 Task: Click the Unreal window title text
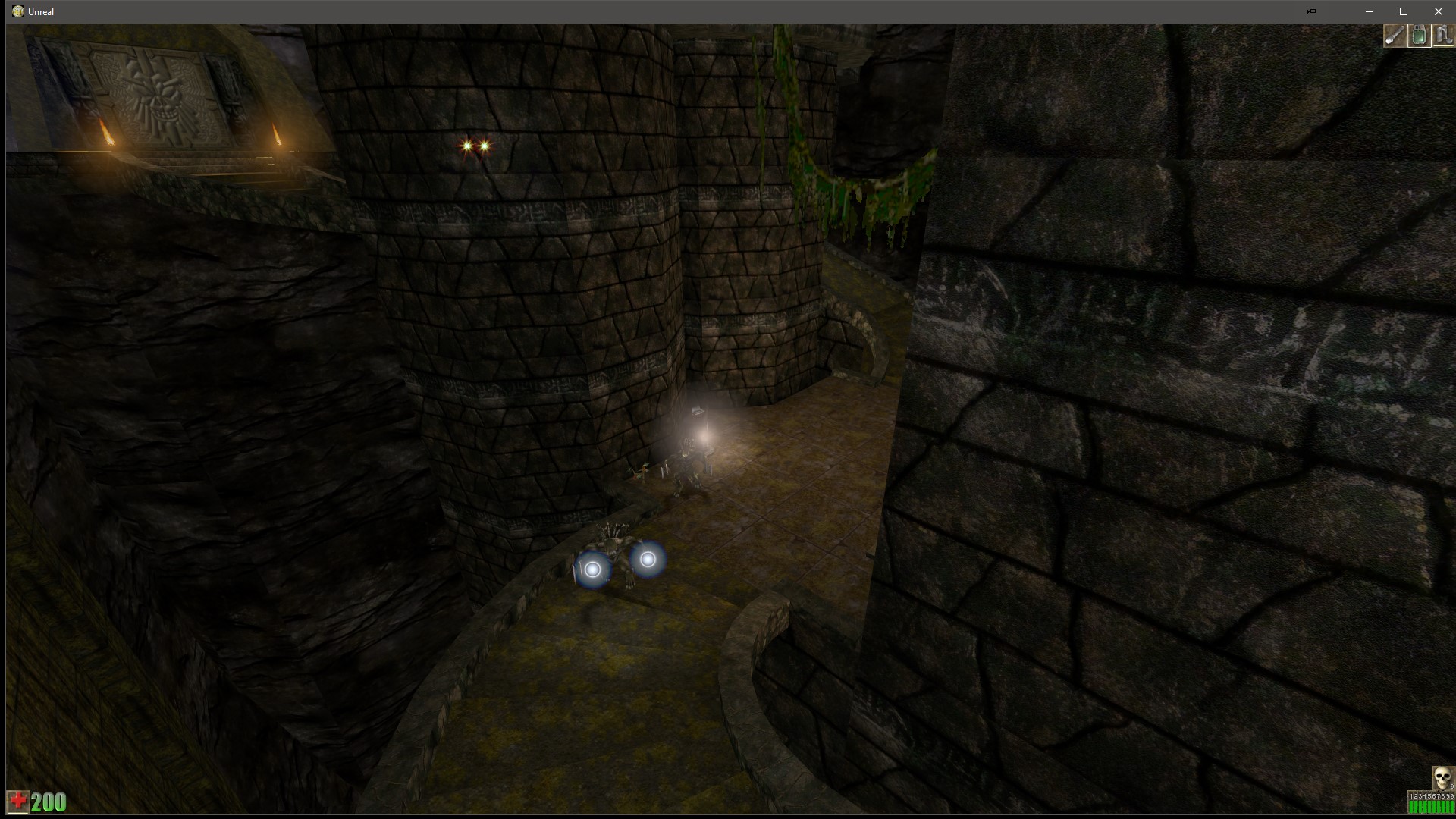pos(41,11)
